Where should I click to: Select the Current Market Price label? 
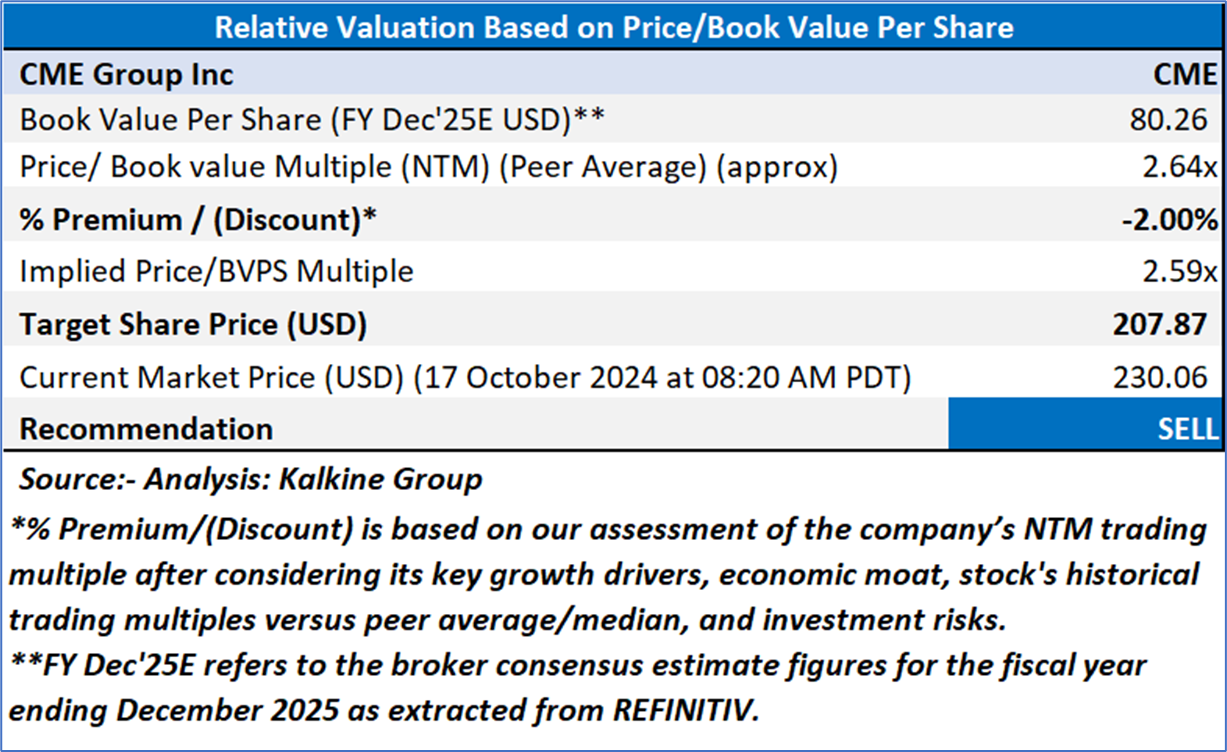465,377
